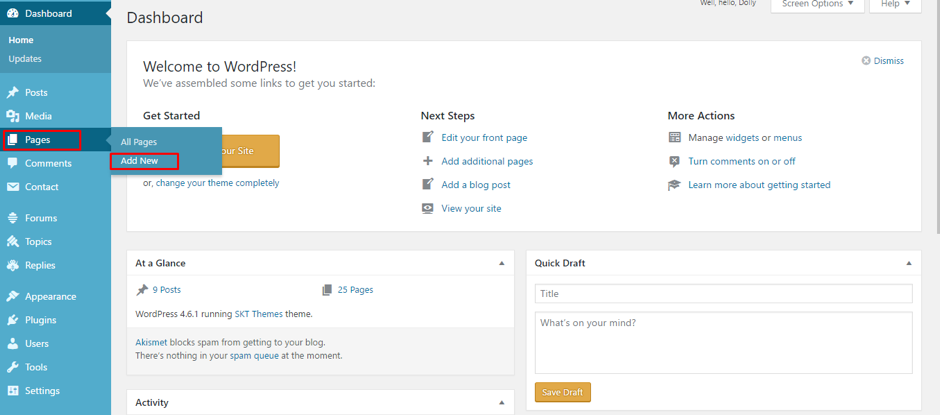Viewport: 940px width, 415px height.
Task: Click the Pages icon in sidebar
Action: [x=13, y=140]
